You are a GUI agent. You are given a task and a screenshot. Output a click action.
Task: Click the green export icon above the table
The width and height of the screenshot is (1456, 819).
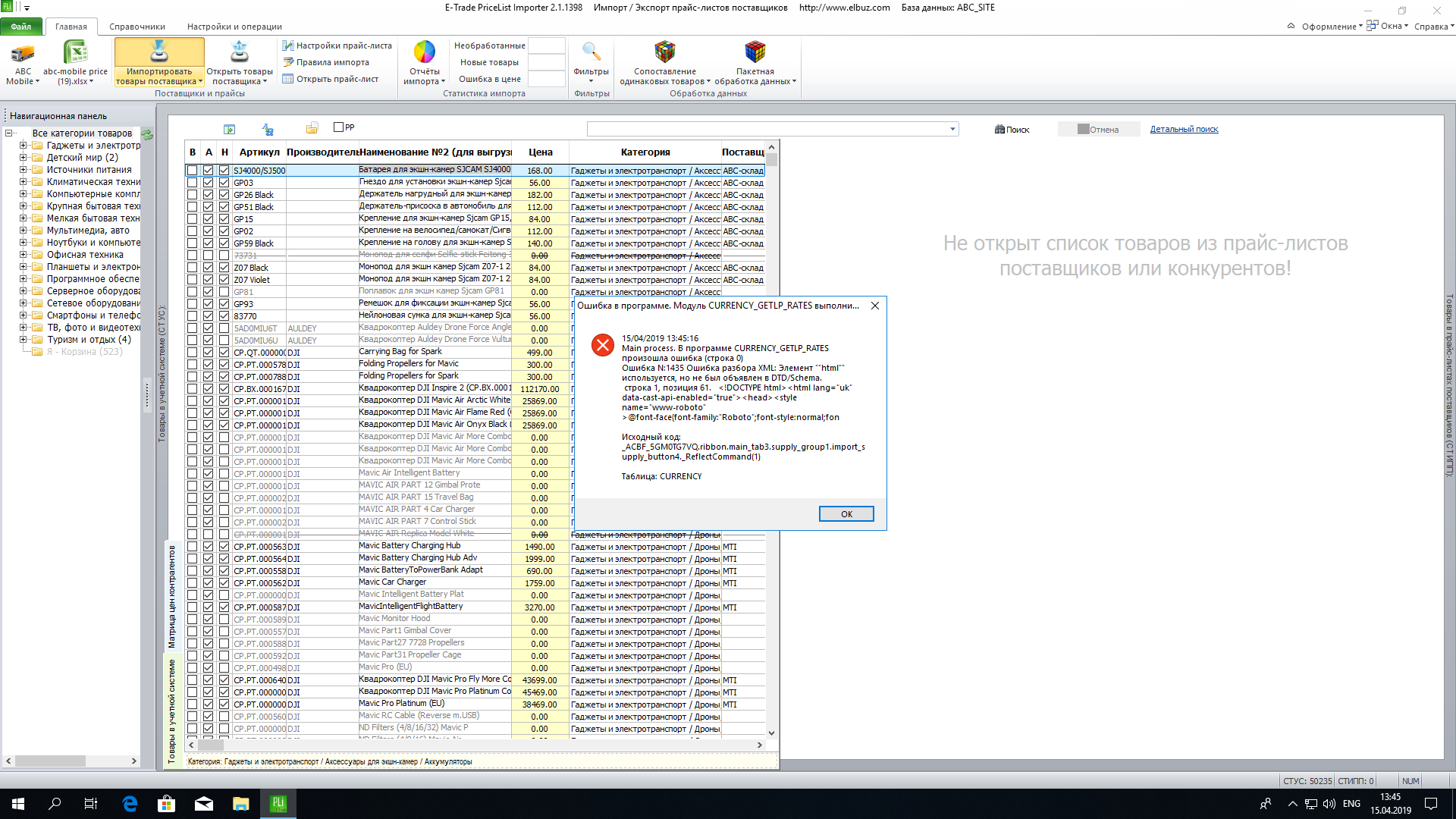(230, 130)
